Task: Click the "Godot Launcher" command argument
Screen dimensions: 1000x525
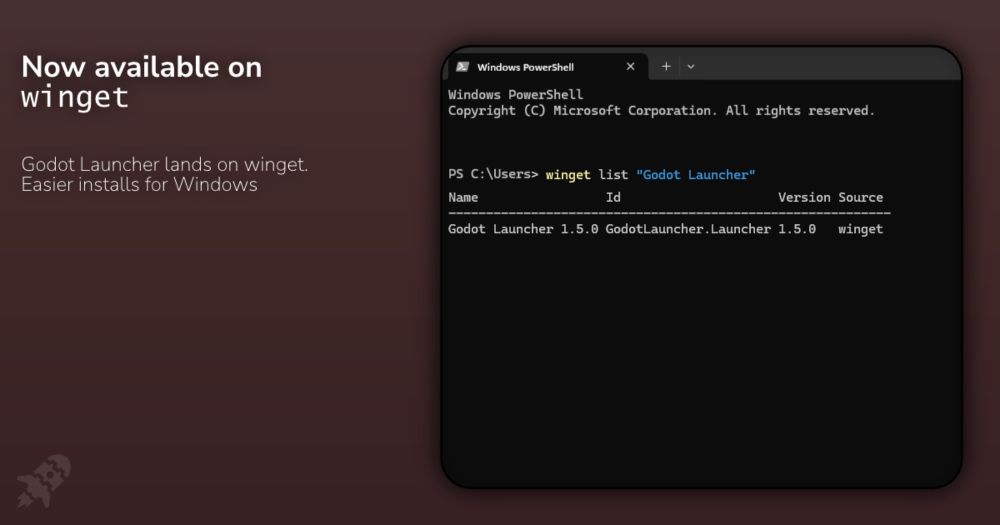Action: (696, 175)
